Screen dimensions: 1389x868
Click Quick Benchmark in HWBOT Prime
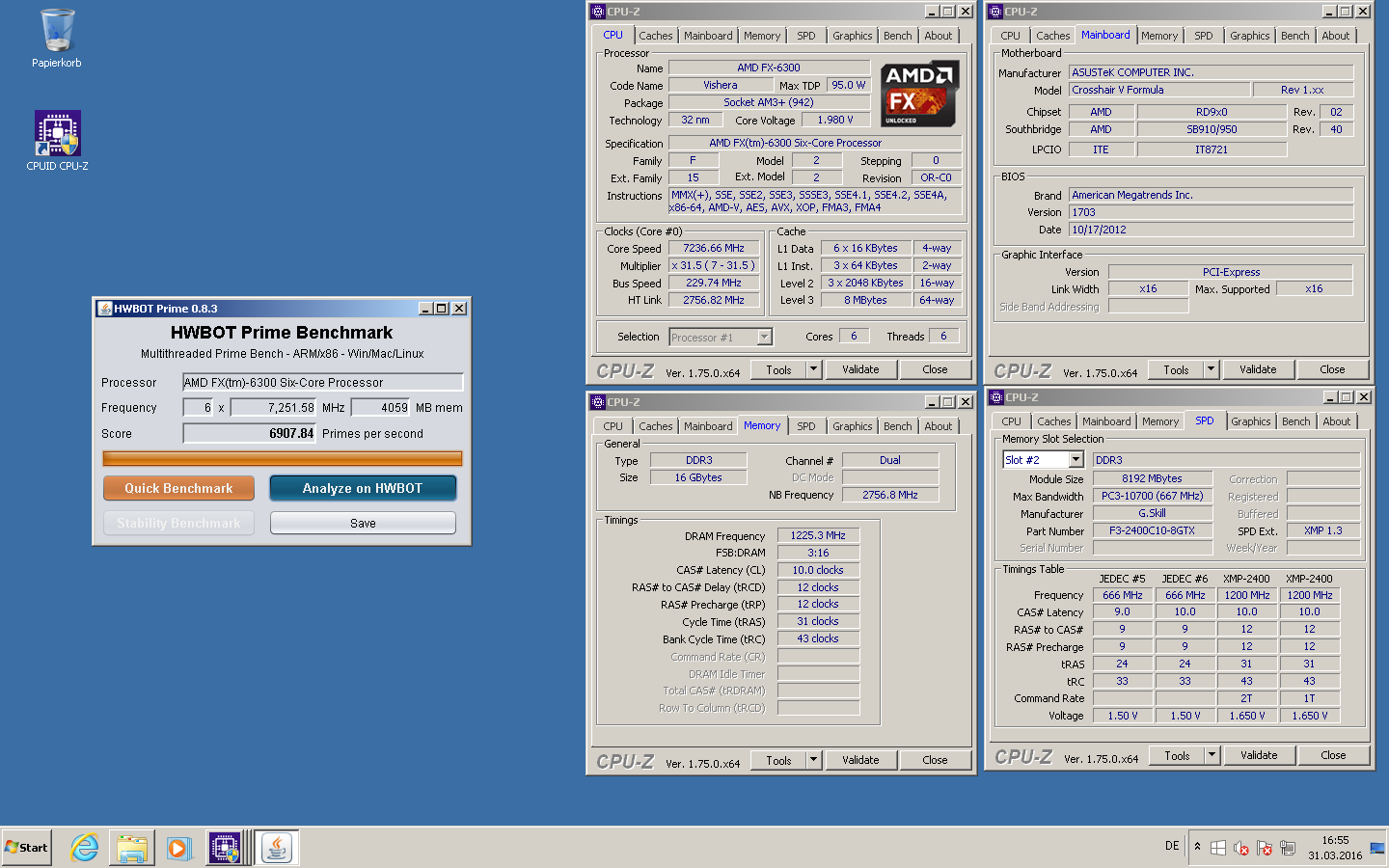point(178,488)
